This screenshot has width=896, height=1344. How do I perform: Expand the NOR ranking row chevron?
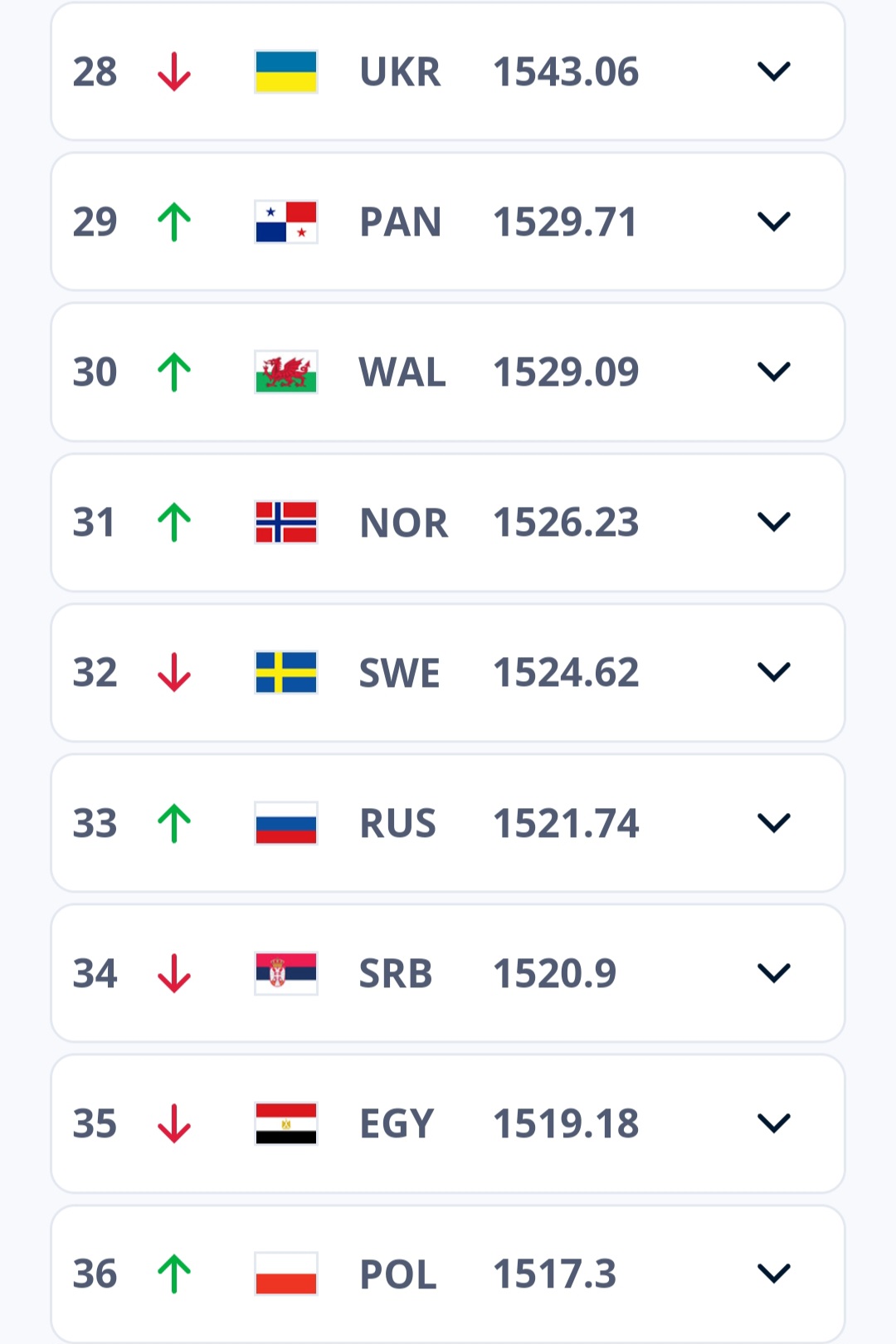click(774, 522)
